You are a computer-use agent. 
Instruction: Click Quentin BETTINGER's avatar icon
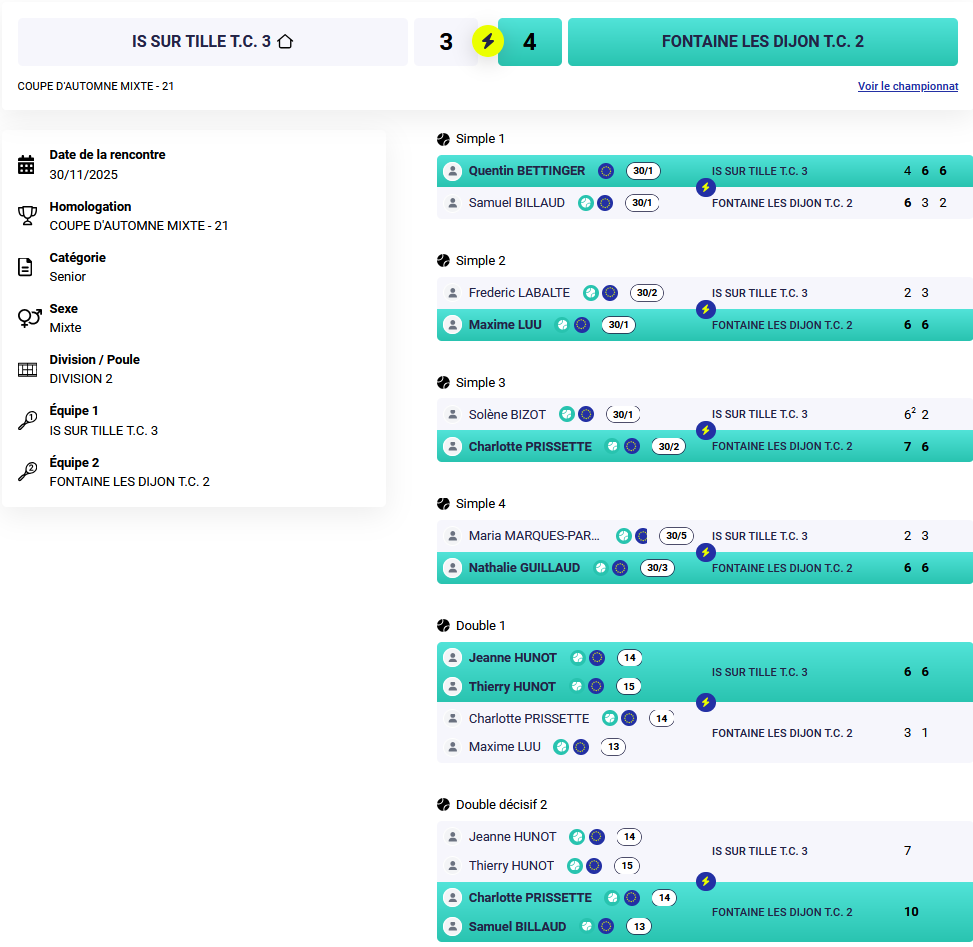click(452, 171)
